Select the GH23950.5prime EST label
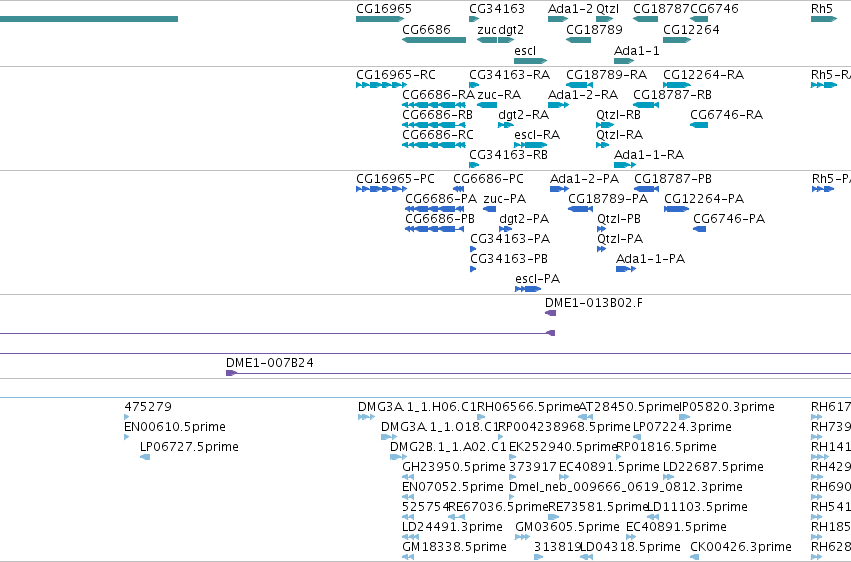This screenshot has height=562, width=851. 454,467
